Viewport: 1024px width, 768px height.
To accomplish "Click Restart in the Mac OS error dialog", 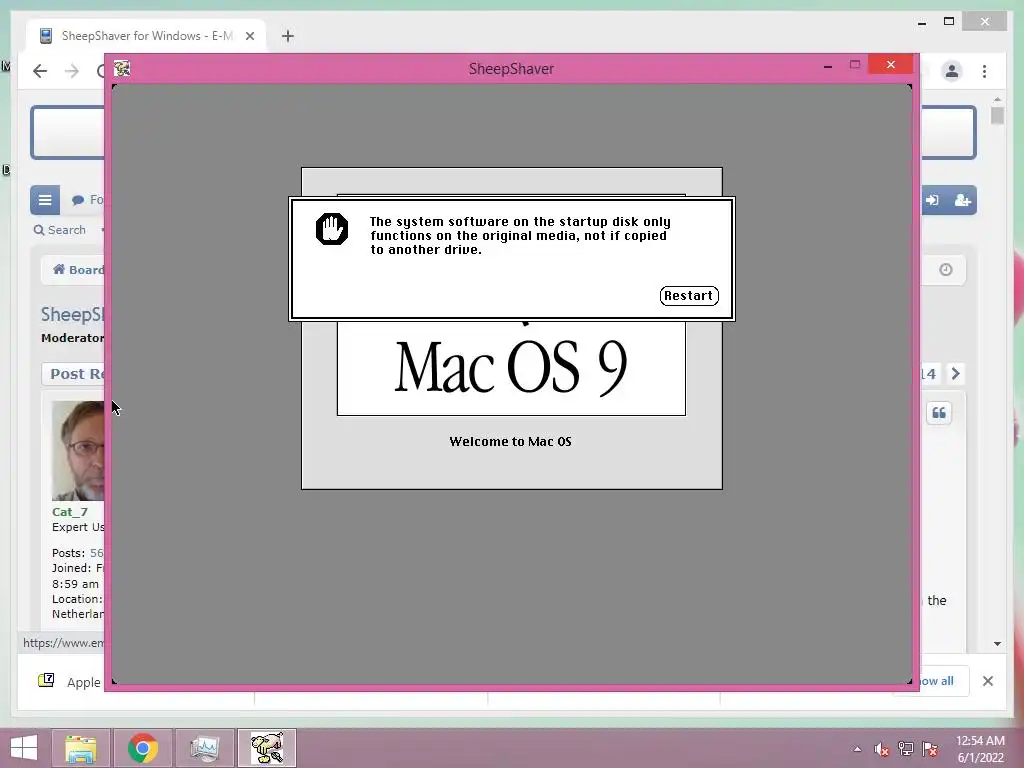I will (689, 296).
